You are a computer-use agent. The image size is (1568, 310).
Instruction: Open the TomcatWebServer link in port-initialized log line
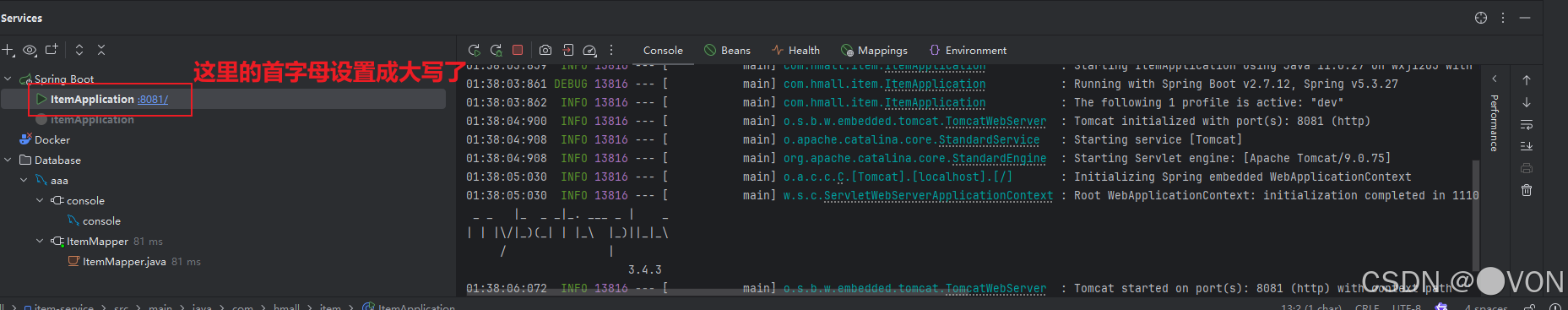click(996, 121)
